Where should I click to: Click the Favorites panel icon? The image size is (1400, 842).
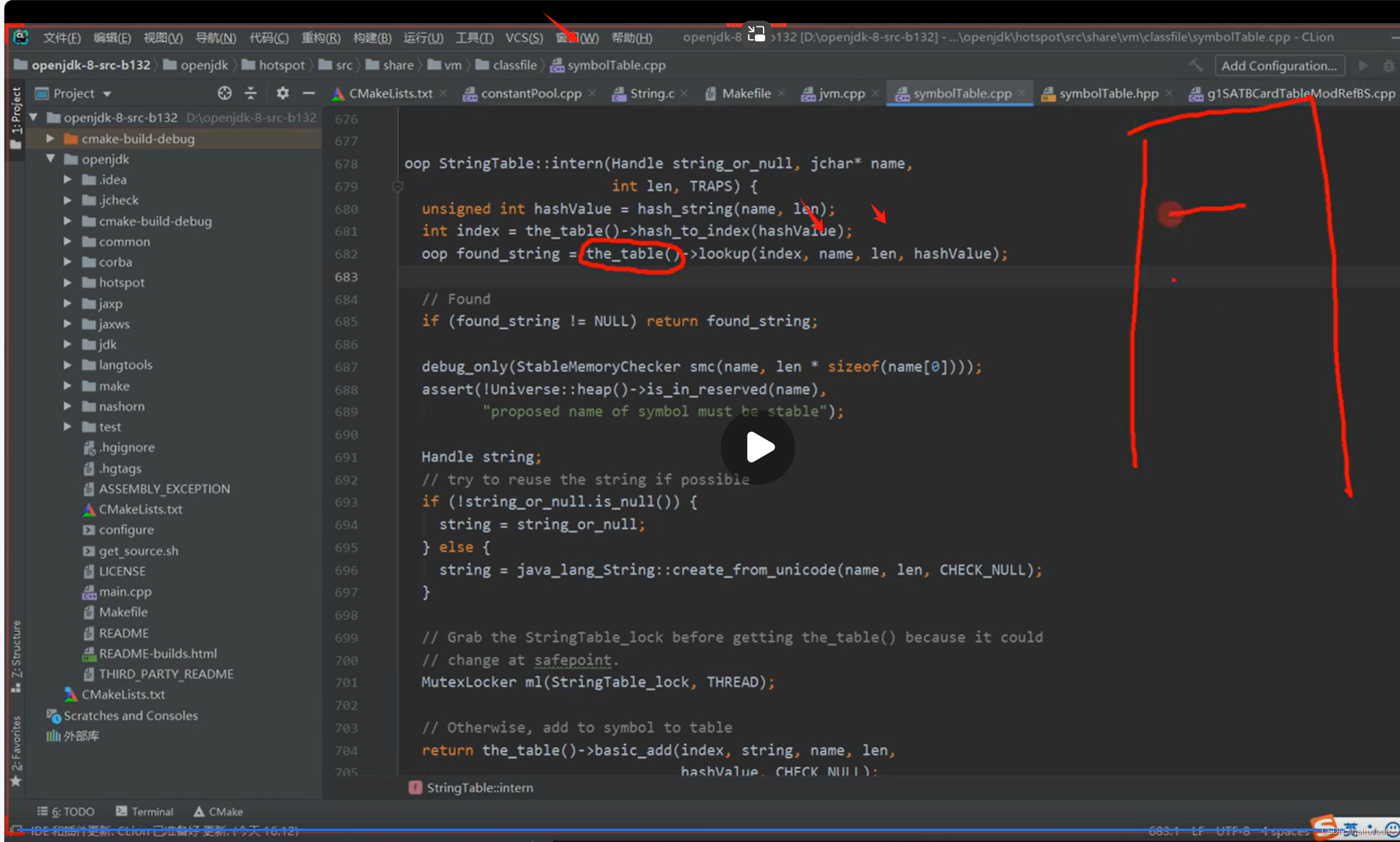click(14, 763)
